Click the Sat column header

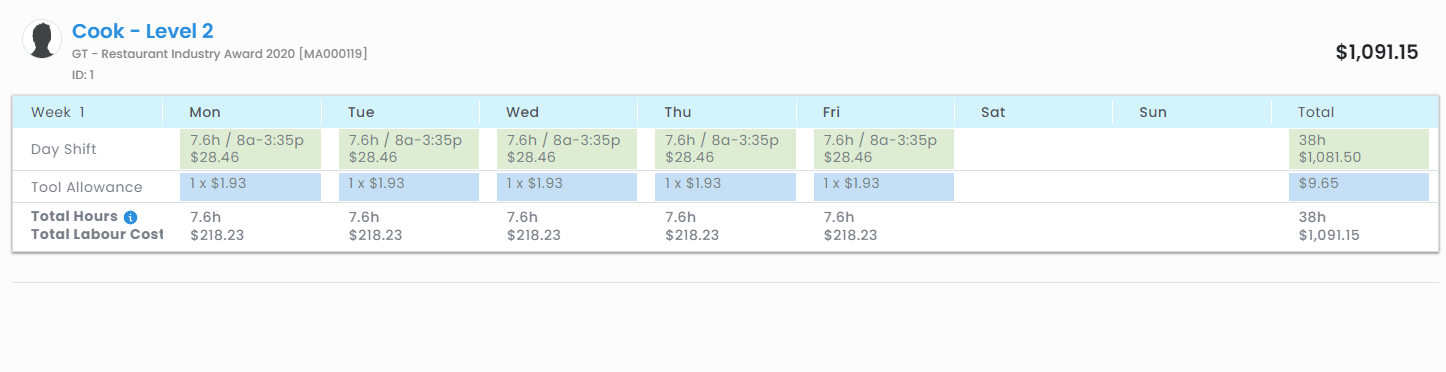click(1033, 112)
